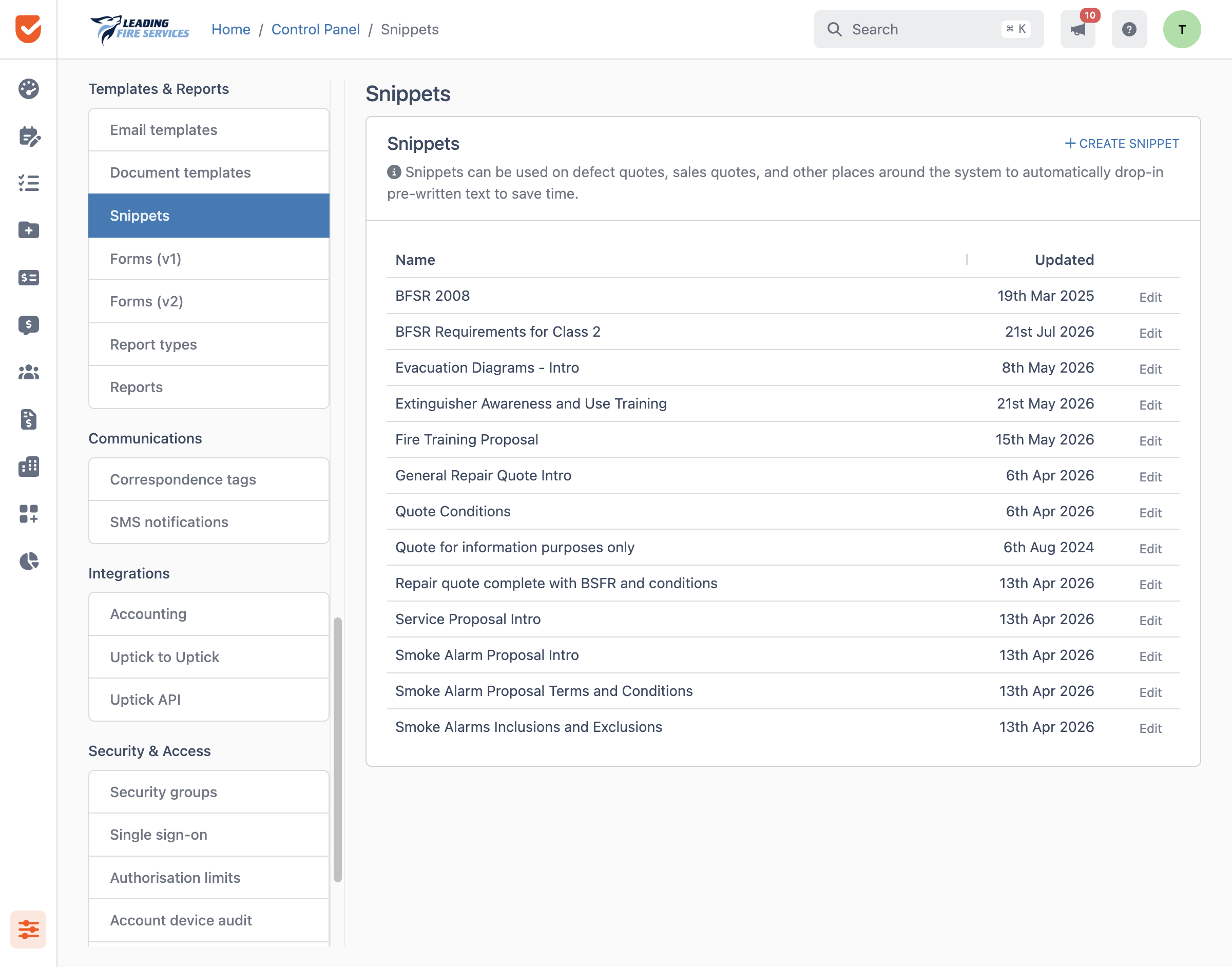Go to Home breadcrumb link

tap(230, 29)
